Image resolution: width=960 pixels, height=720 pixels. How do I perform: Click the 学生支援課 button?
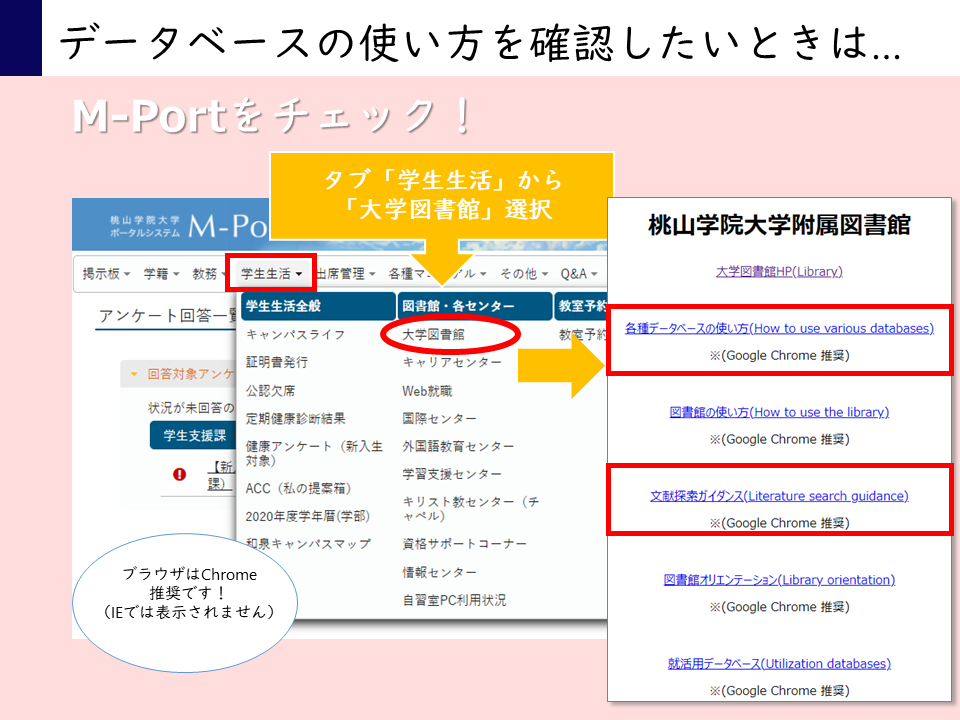click(x=193, y=435)
